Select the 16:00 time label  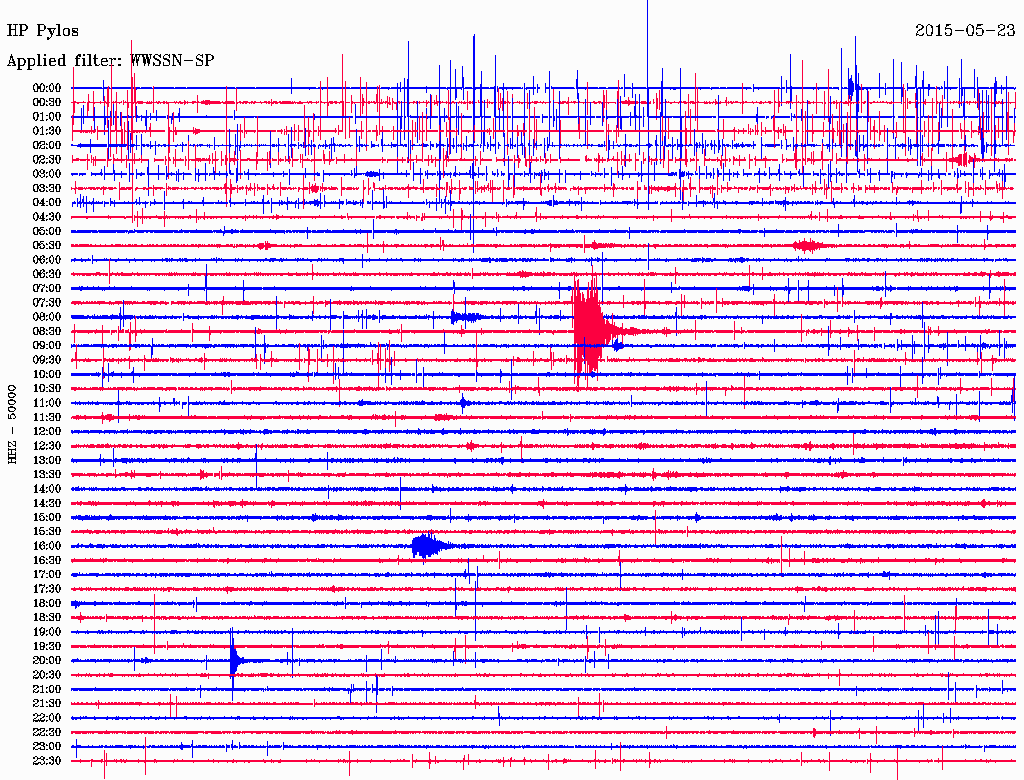(47, 547)
